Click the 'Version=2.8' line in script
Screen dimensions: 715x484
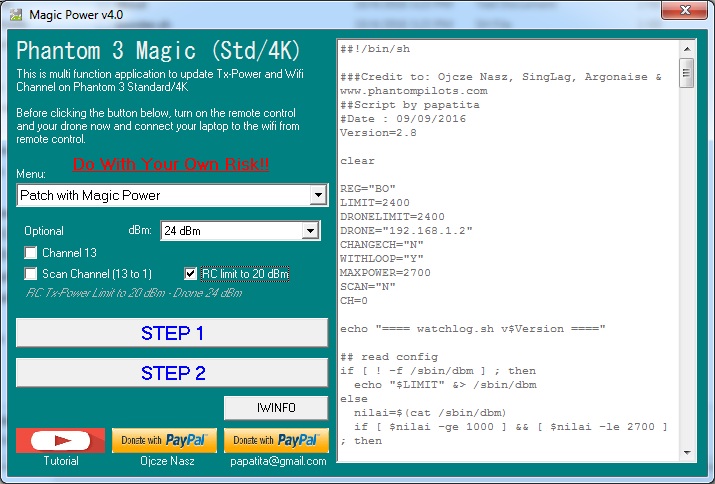point(378,133)
